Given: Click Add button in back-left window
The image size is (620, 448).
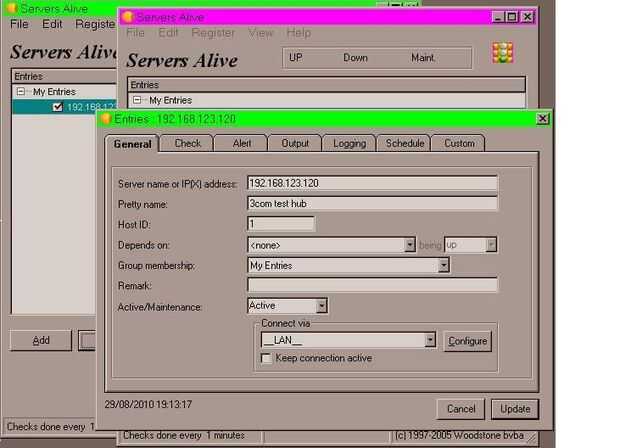Looking at the screenshot, I should coord(41,340).
